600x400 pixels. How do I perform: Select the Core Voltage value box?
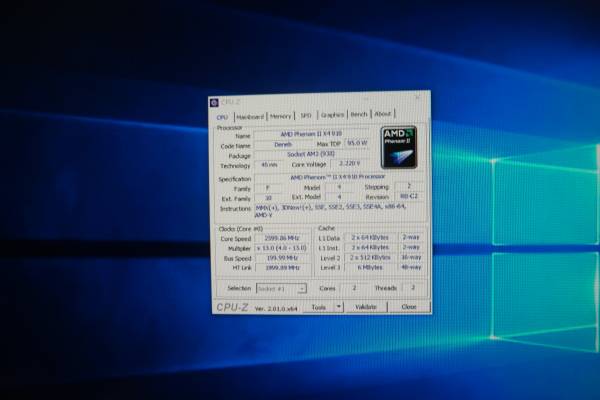[349, 164]
